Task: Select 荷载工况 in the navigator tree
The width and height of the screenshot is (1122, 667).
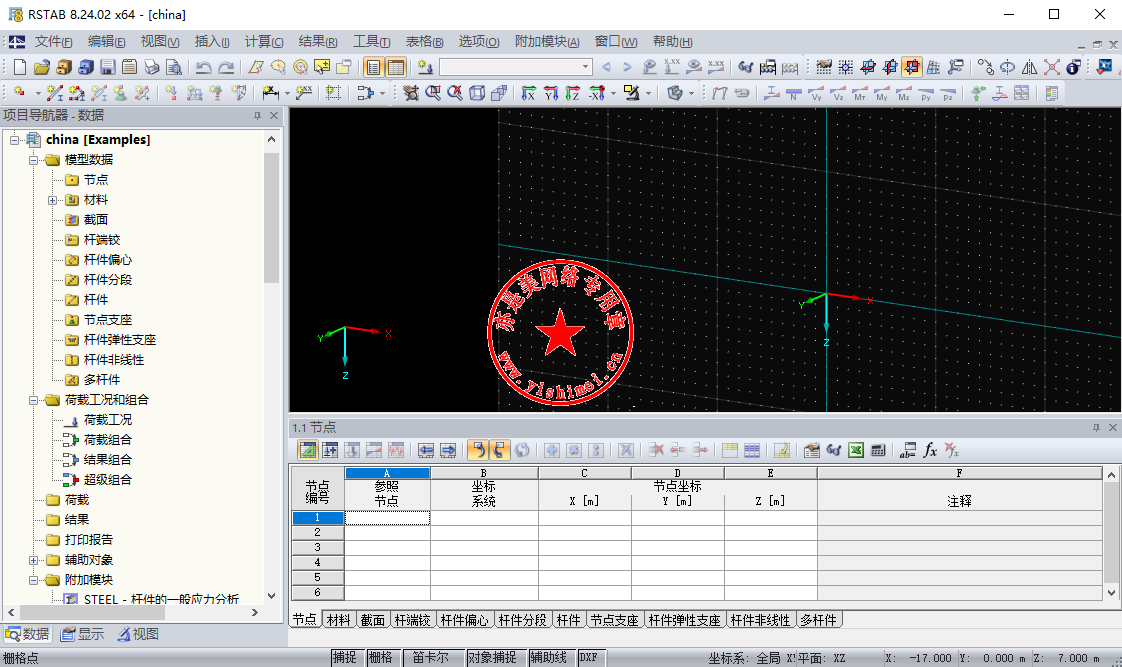Action: pos(107,420)
